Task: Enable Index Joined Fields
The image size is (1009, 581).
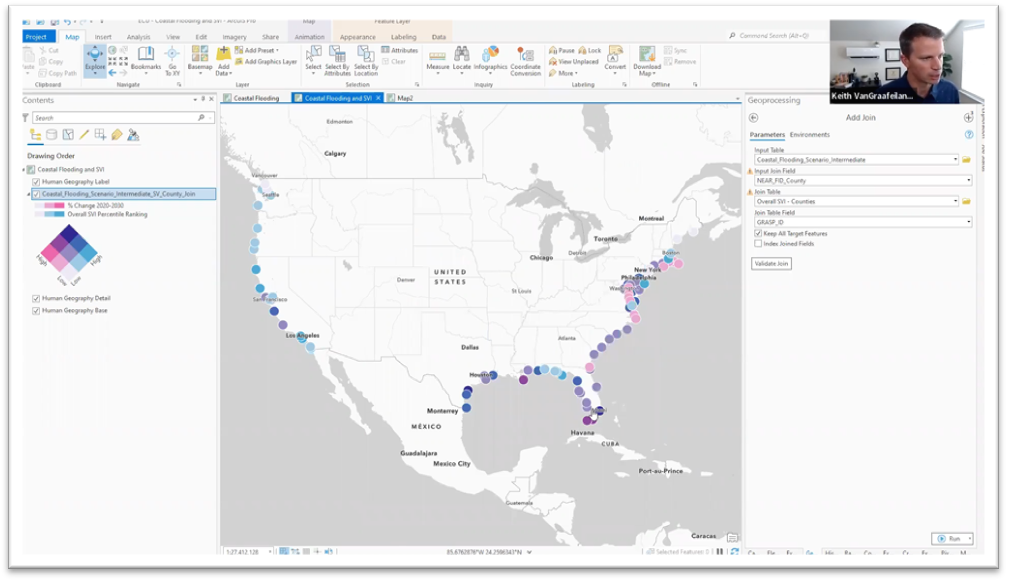Action: 757,244
